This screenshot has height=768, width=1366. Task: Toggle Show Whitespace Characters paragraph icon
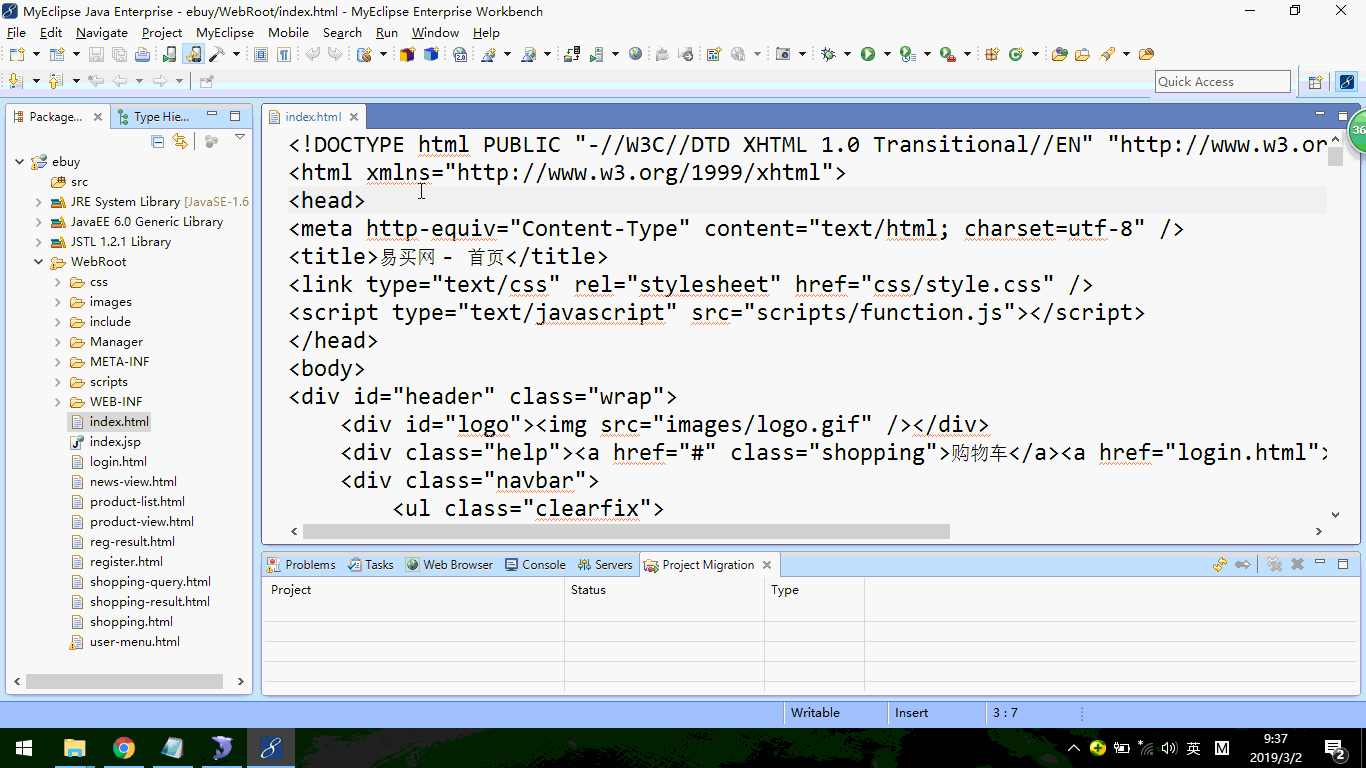(284, 54)
